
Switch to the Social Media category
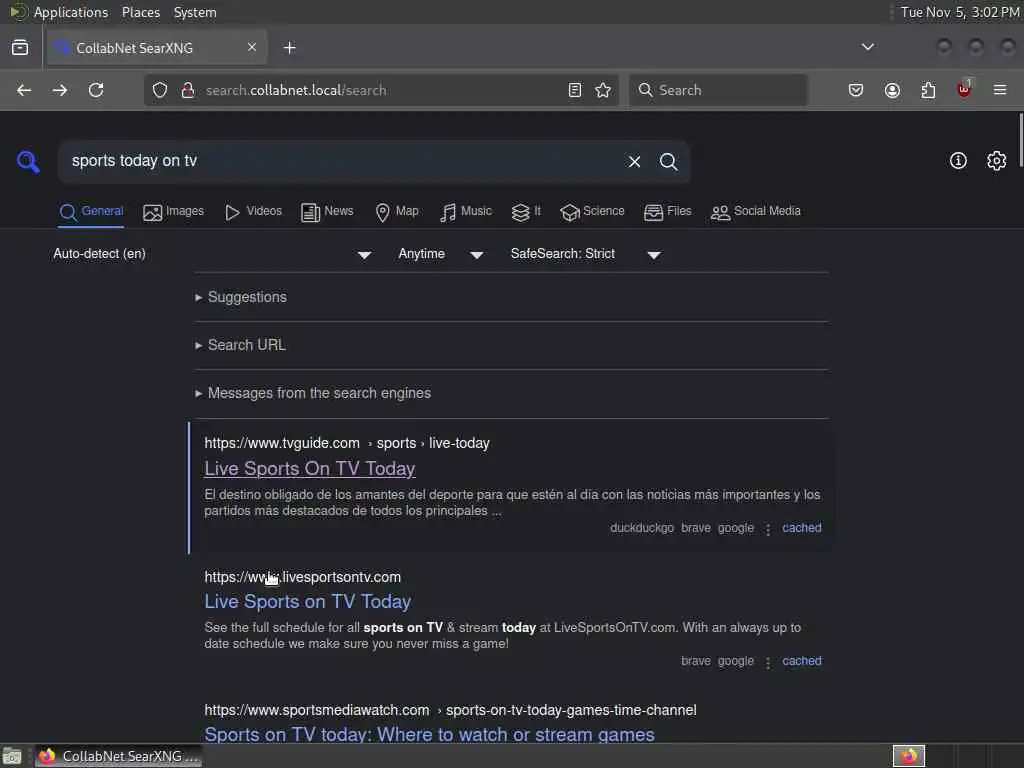click(755, 212)
